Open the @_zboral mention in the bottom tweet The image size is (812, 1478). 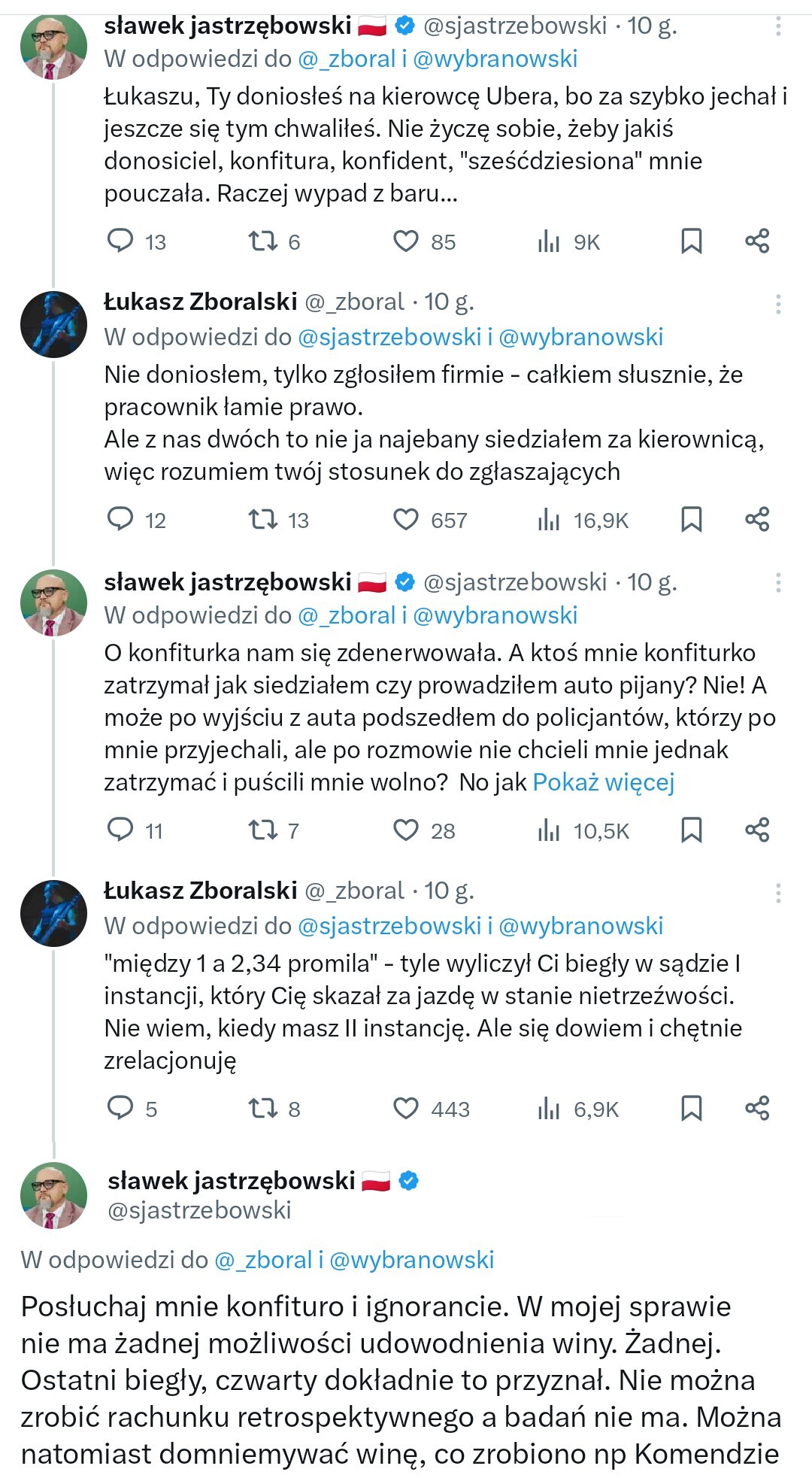click(x=263, y=1260)
